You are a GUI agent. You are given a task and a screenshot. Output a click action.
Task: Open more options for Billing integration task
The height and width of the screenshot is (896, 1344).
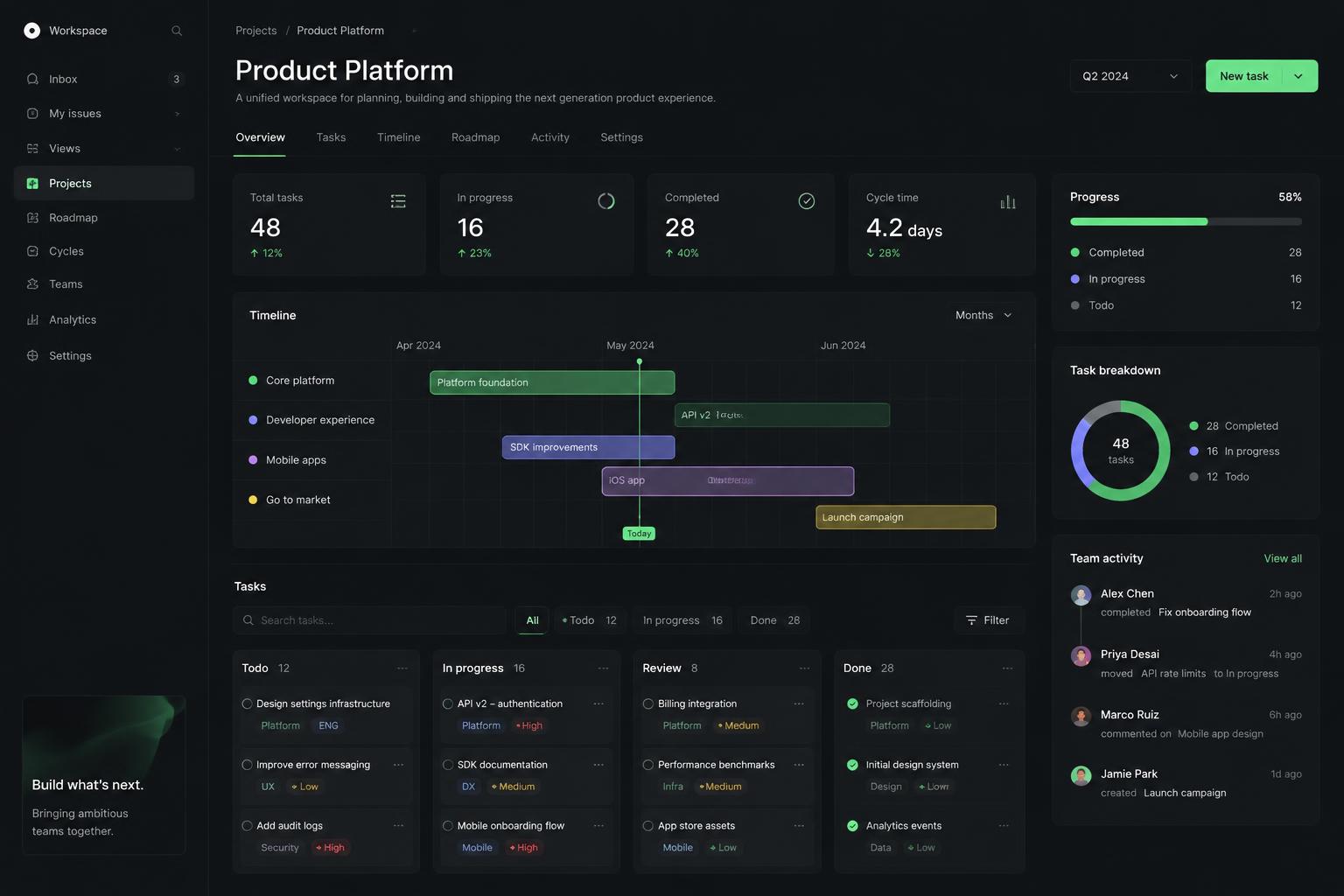coord(799,703)
